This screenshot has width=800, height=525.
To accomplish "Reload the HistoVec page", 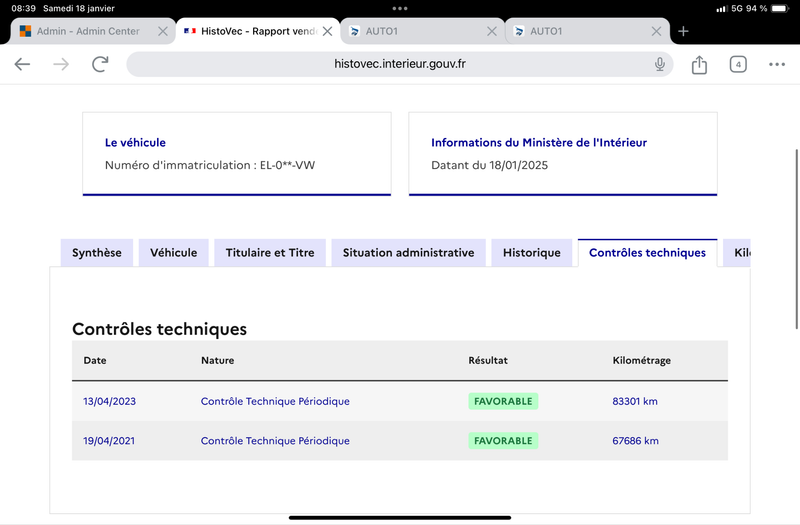I will click(x=100, y=64).
